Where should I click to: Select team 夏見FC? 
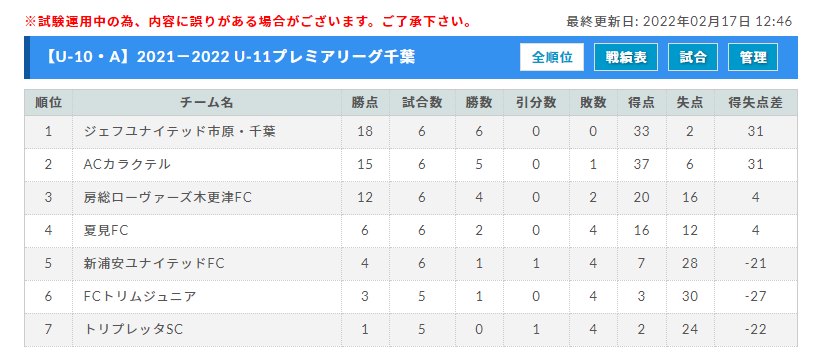pyautogui.click(x=106, y=230)
